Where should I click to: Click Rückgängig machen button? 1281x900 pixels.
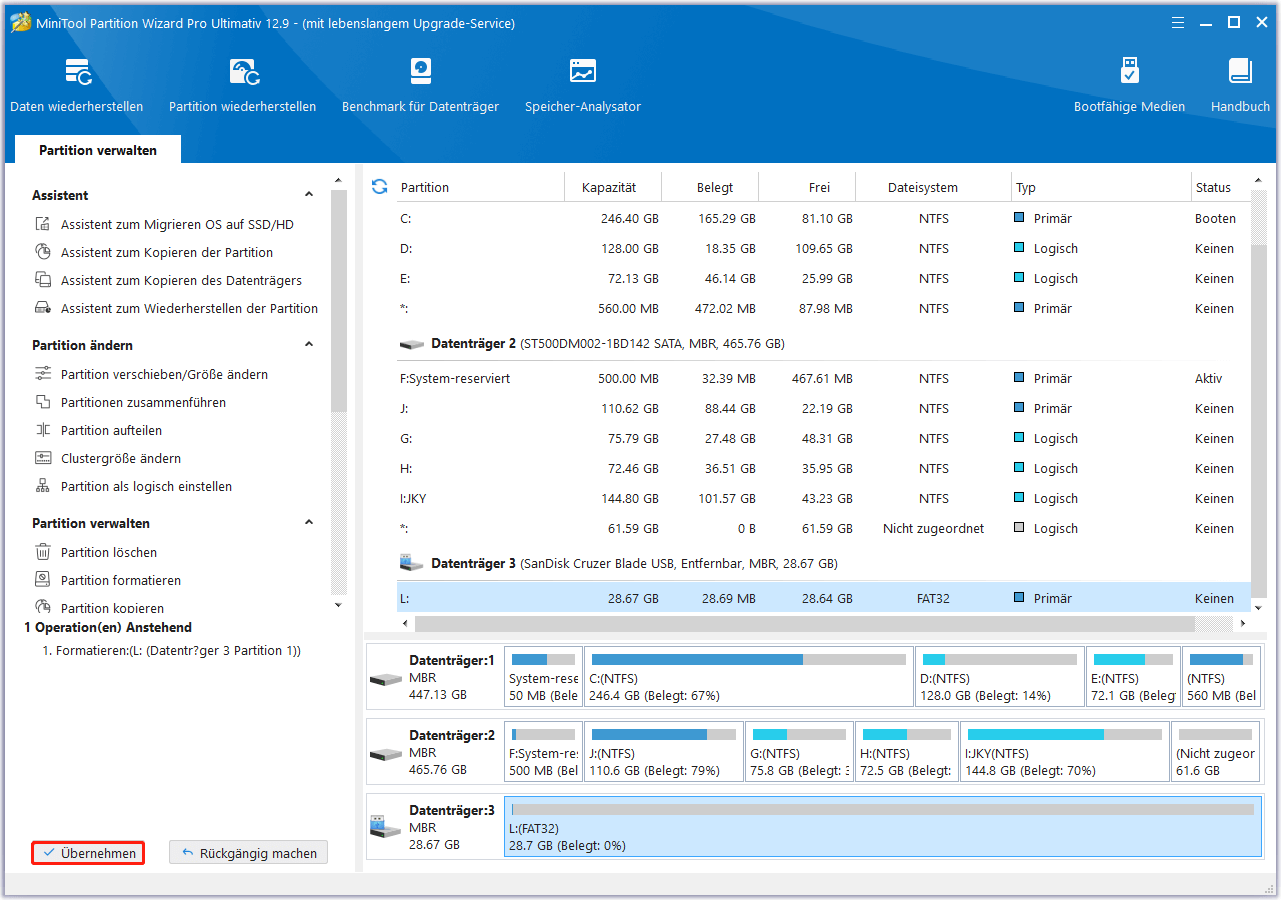(248, 853)
